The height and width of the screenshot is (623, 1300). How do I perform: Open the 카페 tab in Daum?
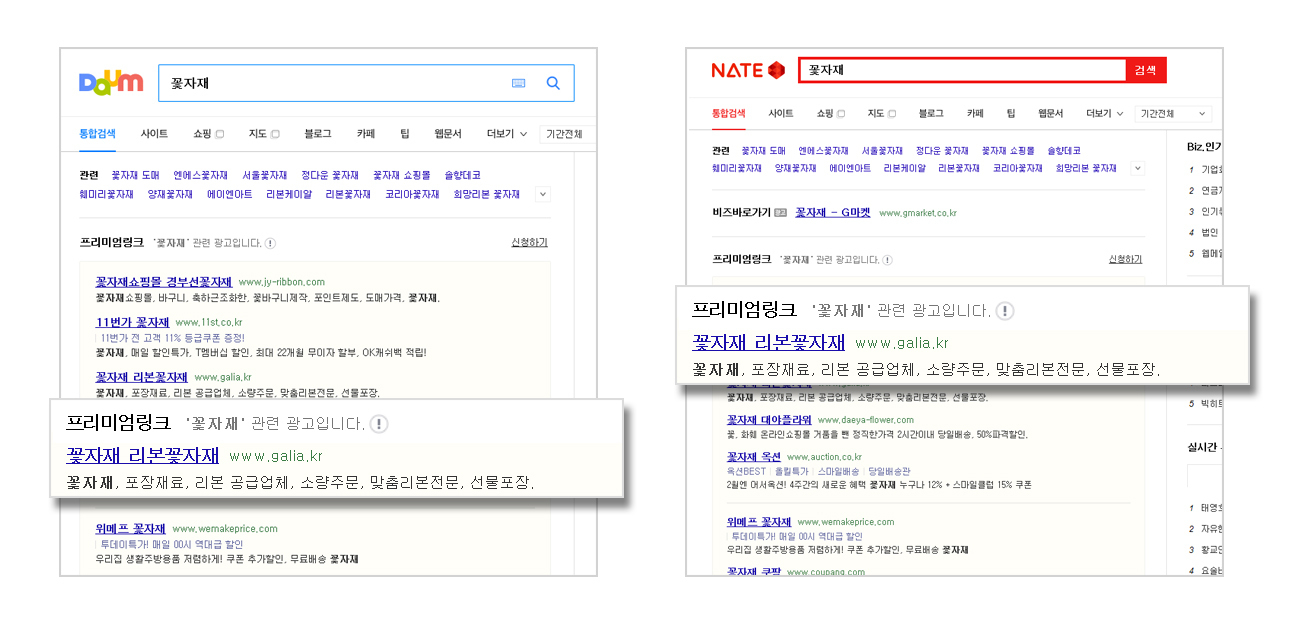coord(366,134)
